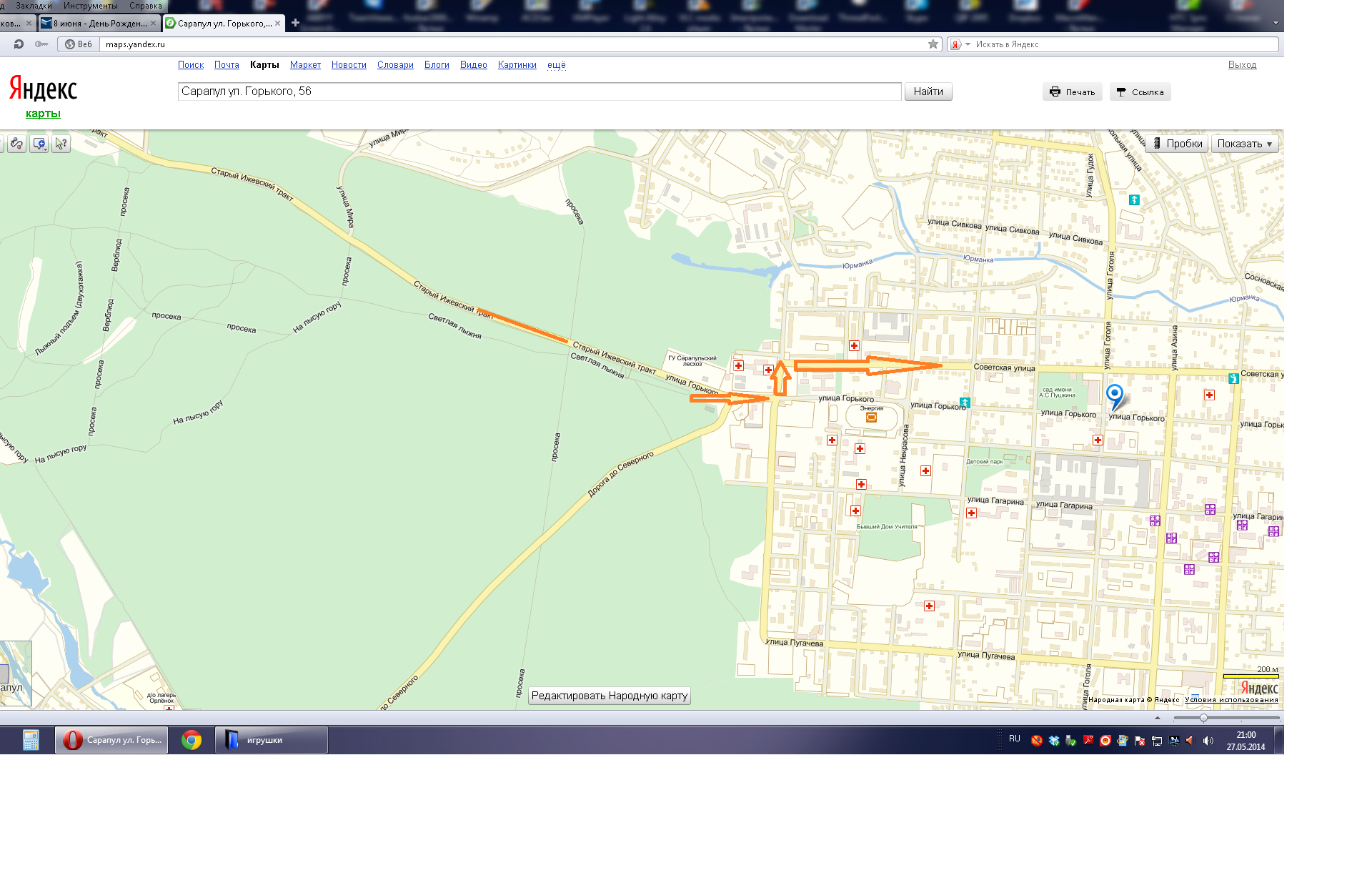Expand the Показать dropdown
1372x893 pixels.
(1245, 144)
